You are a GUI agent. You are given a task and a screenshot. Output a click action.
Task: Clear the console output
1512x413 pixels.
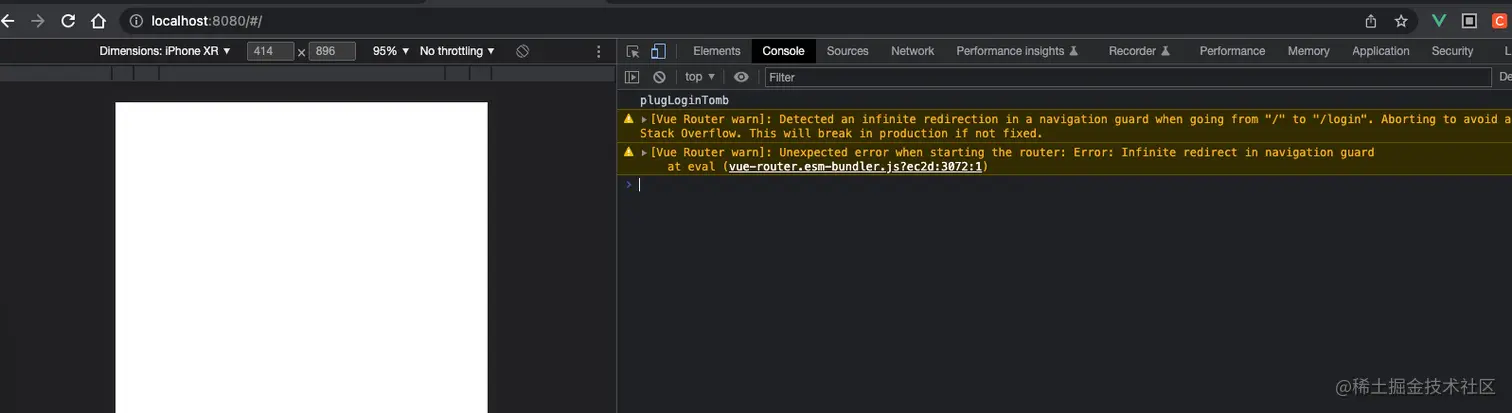tap(659, 77)
